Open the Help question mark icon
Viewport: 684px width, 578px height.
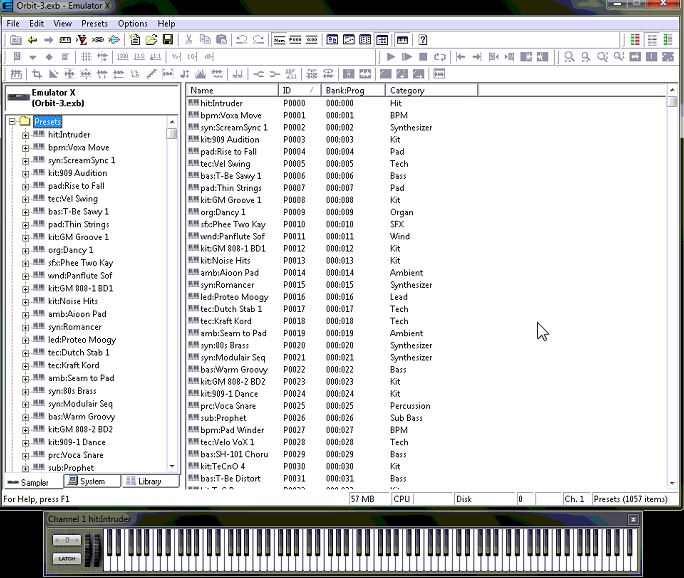422,40
